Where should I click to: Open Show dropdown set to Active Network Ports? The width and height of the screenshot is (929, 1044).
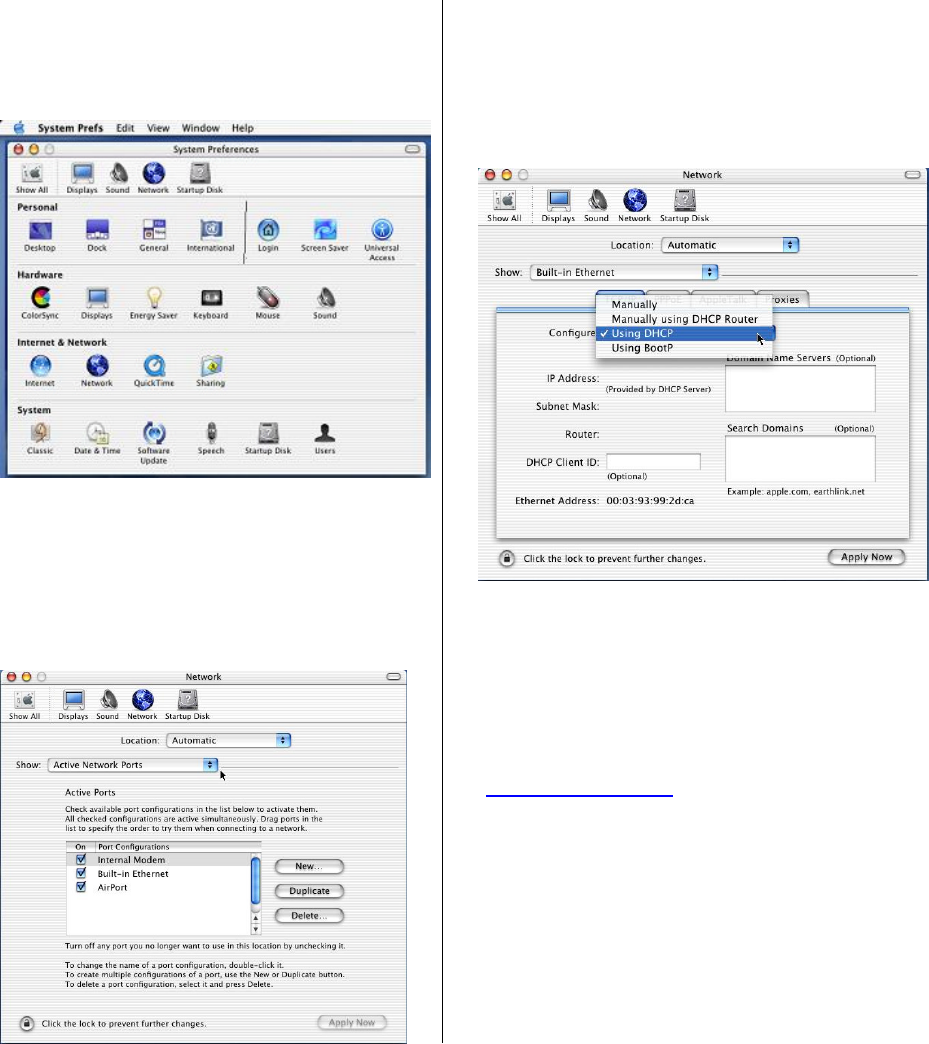[x=133, y=765]
